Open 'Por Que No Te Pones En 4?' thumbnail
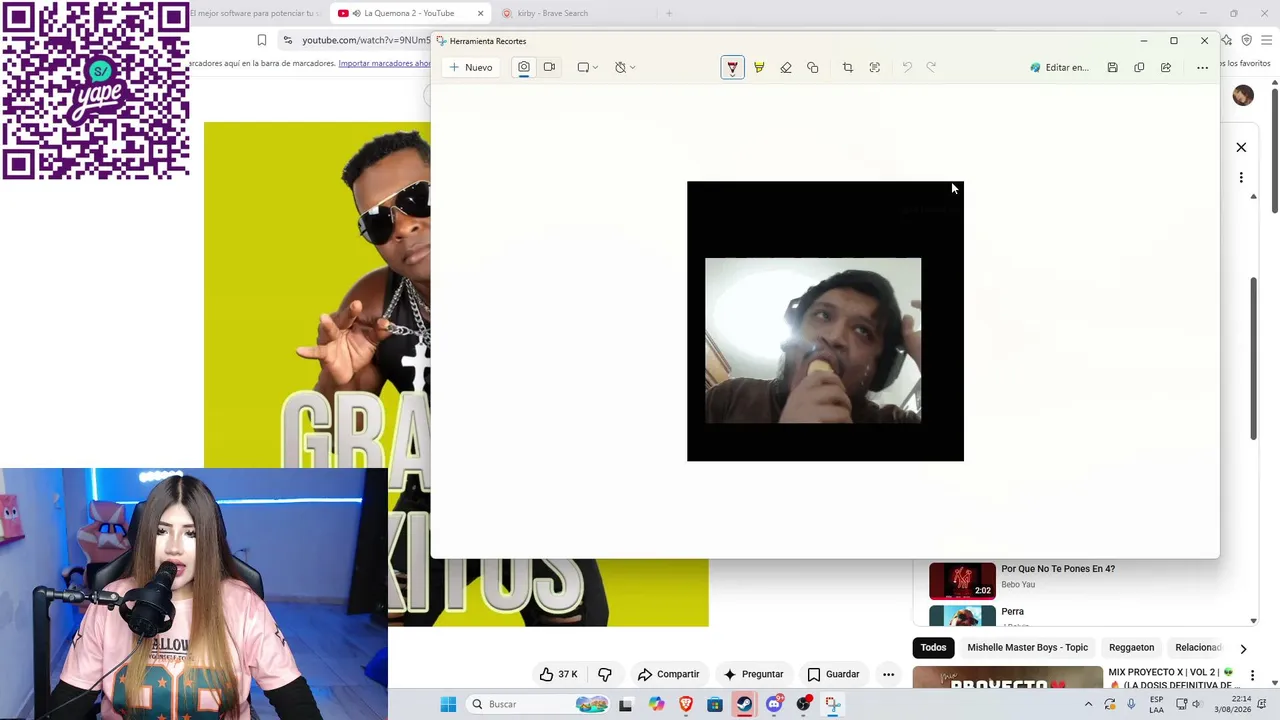The width and height of the screenshot is (1280, 720). [x=962, y=581]
